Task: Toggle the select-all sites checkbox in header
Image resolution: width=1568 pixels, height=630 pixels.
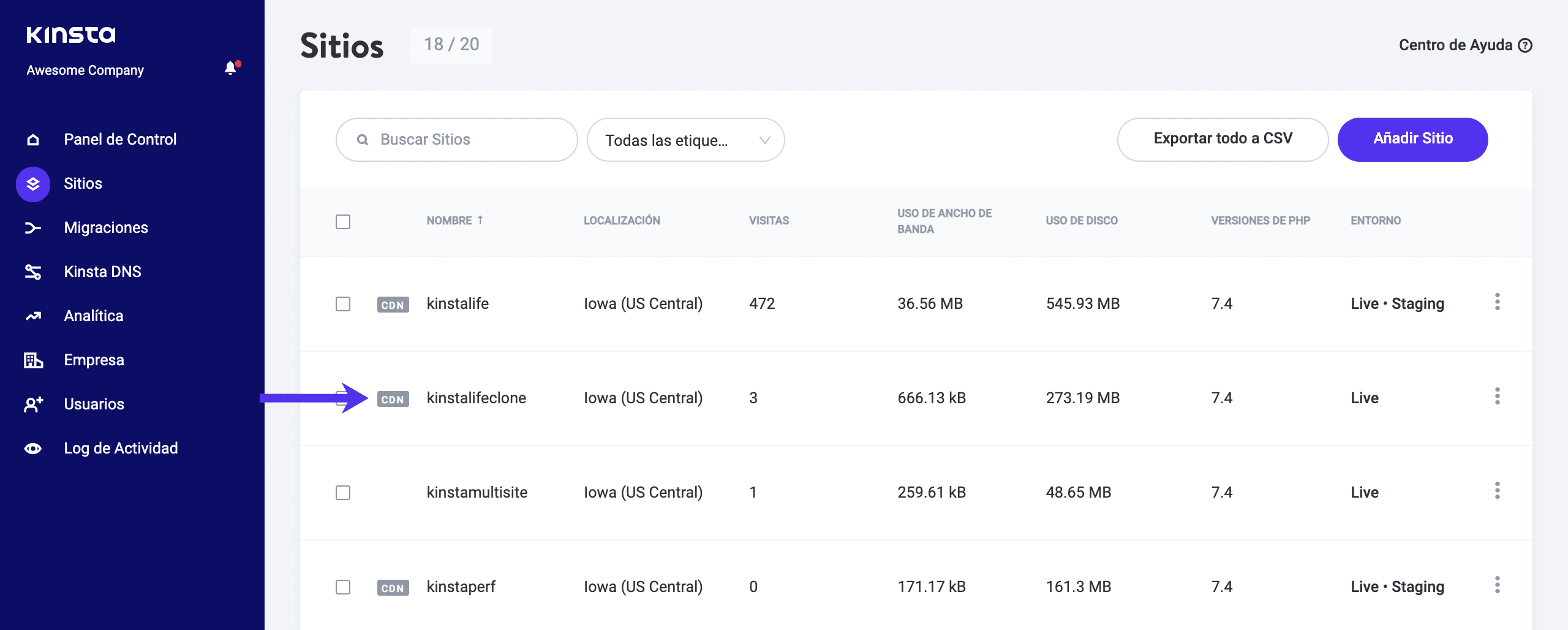Action: point(343,222)
